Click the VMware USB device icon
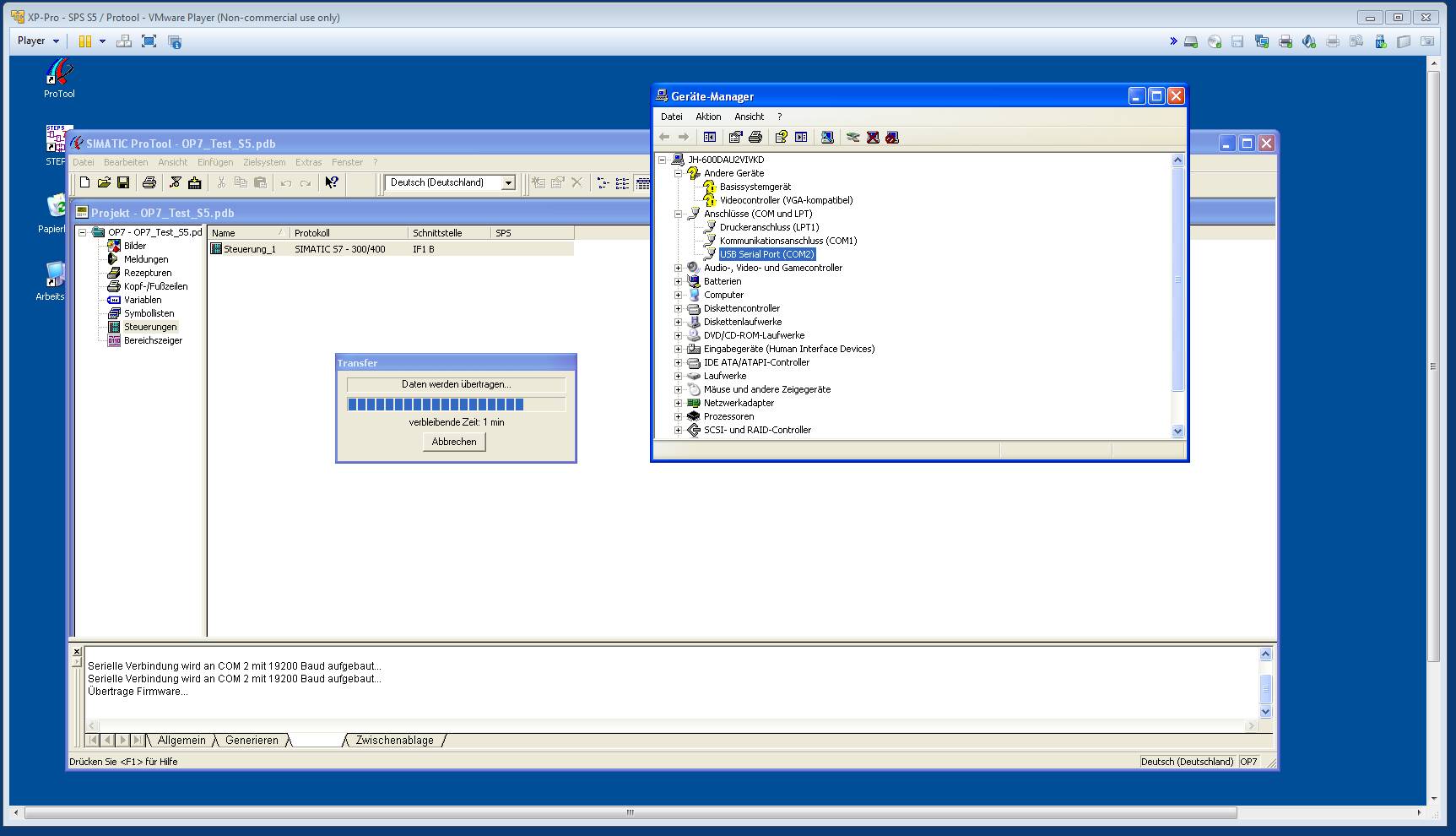The height and width of the screenshot is (836, 1456). click(1380, 41)
